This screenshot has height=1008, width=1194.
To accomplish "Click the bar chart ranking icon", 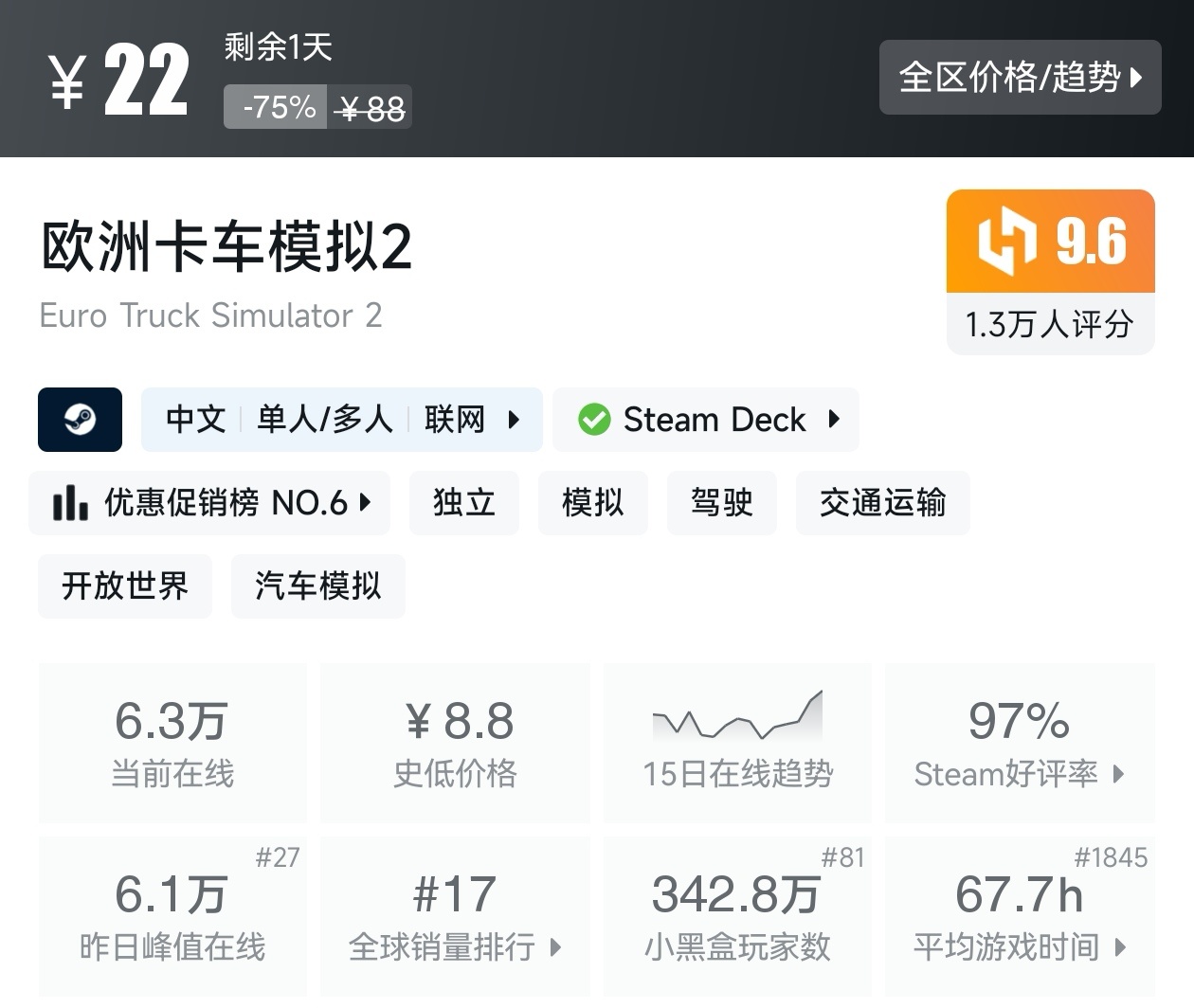I will [x=70, y=502].
